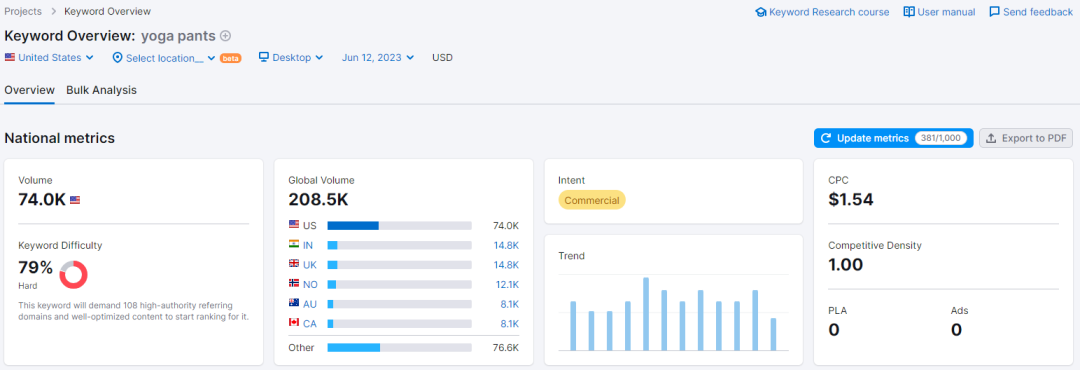Screen dimensions: 1080x370
Task: Click the tallest bar in Trend chart
Action: click(x=646, y=314)
